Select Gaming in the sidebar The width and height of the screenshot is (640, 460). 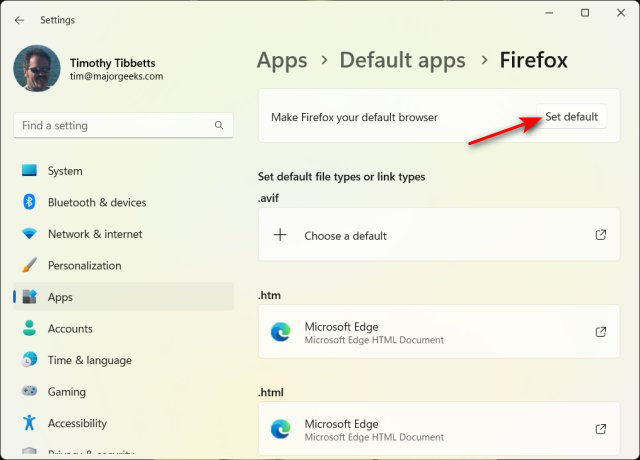click(123, 391)
